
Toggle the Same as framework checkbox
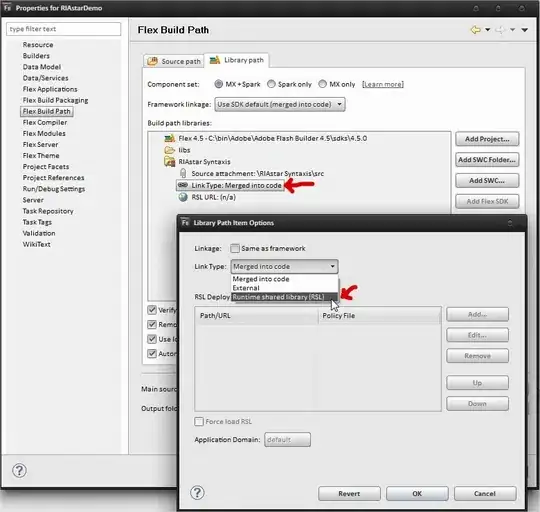[235, 248]
